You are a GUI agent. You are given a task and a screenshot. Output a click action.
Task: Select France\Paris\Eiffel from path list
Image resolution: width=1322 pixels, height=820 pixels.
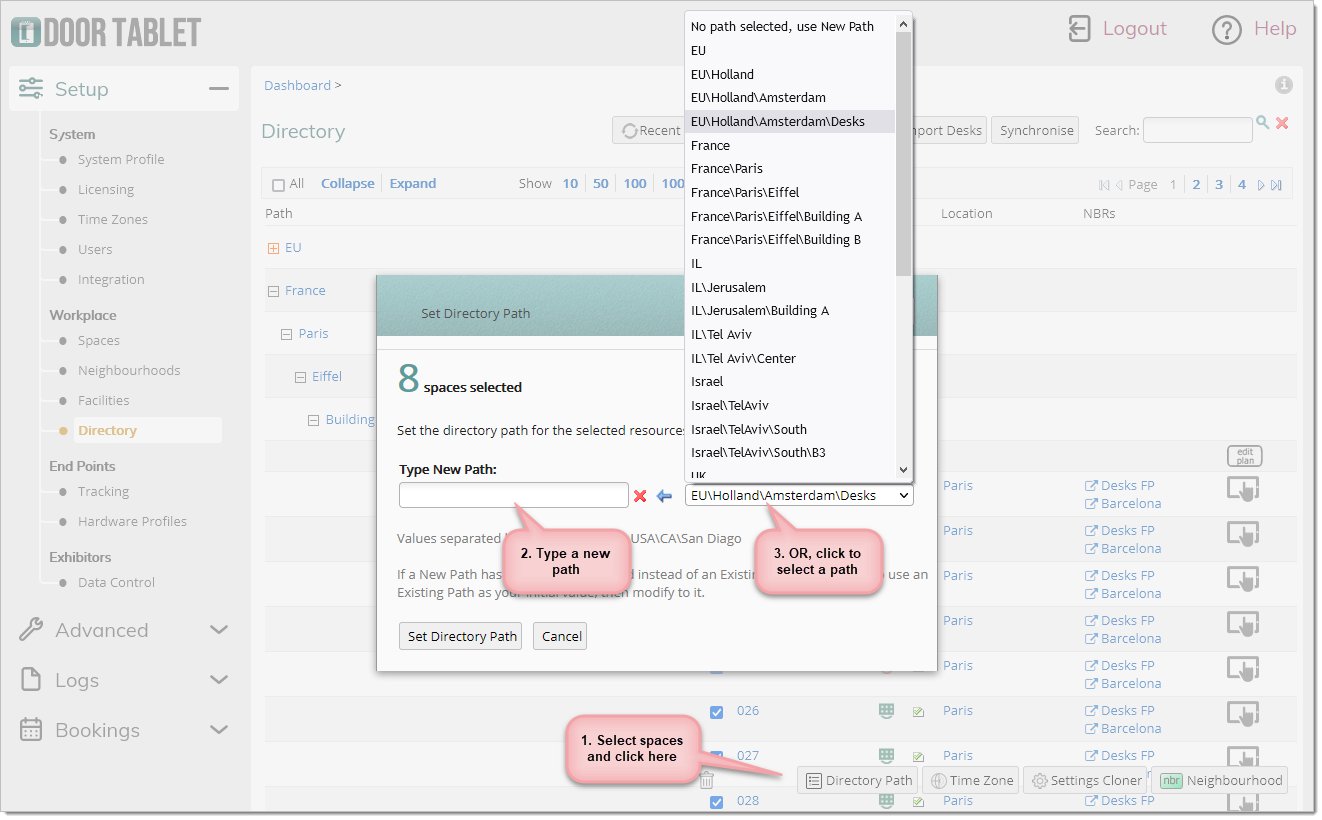tap(744, 192)
